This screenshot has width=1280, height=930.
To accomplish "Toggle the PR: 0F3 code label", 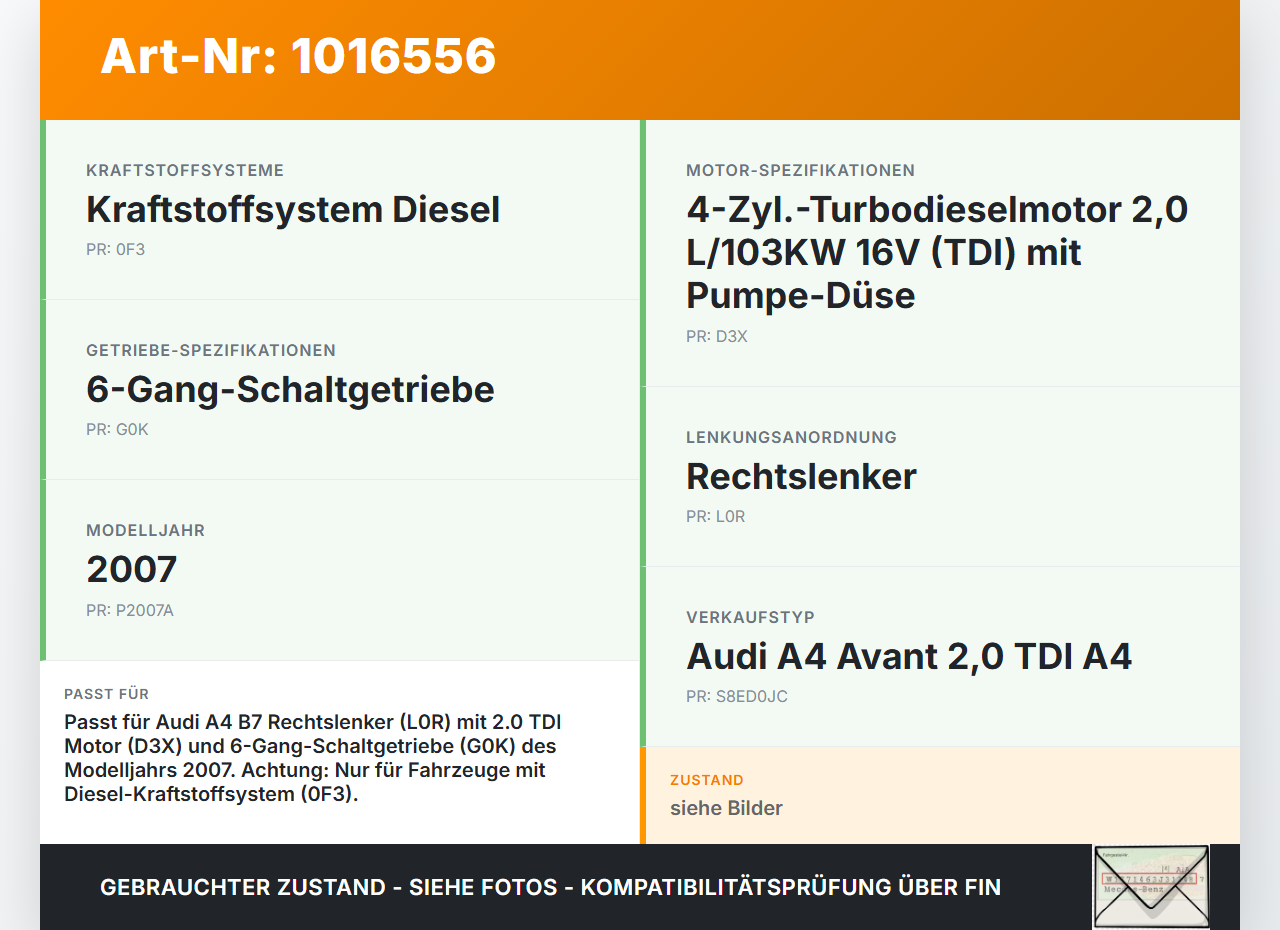I will click(x=116, y=249).
